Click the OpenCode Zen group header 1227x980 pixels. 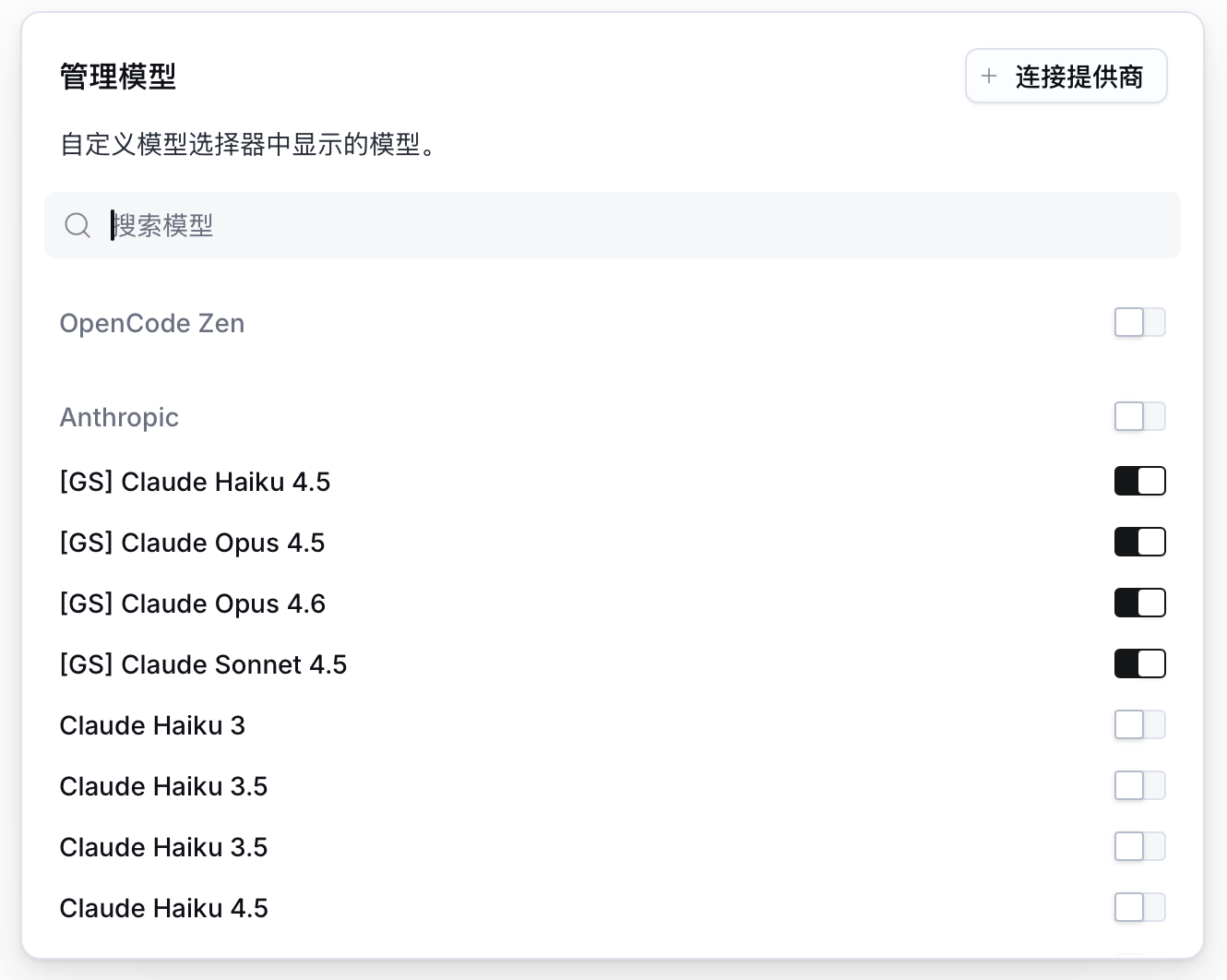pyautogui.click(x=152, y=323)
